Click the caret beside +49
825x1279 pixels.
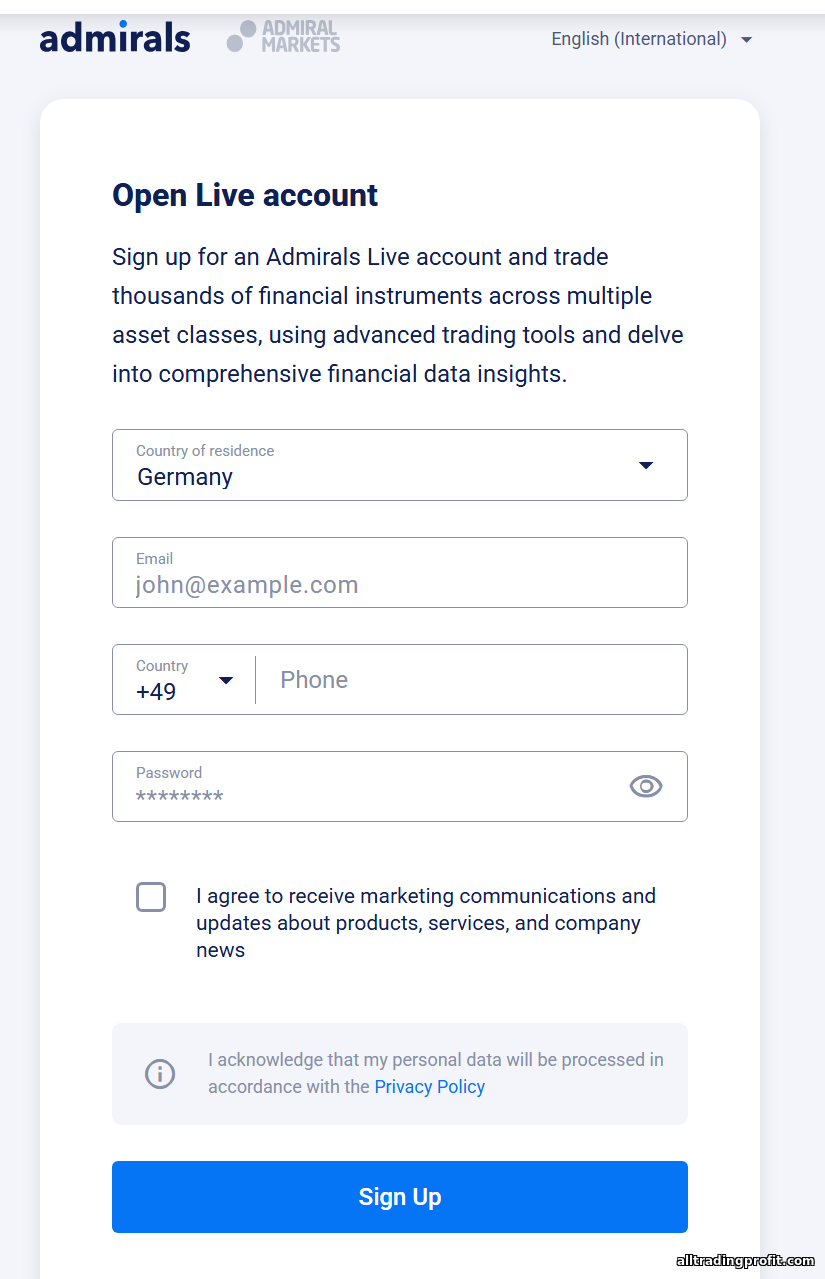tap(226, 680)
